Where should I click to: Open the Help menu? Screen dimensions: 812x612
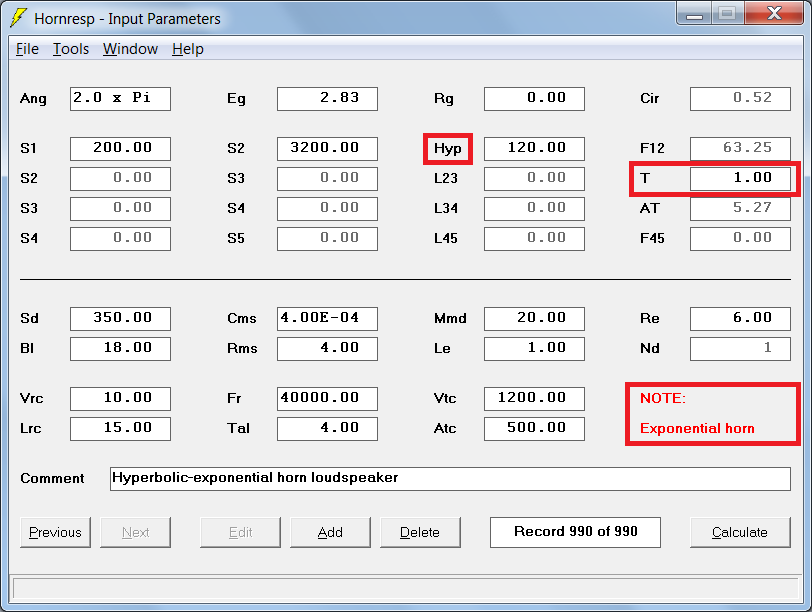[x=187, y=49]
